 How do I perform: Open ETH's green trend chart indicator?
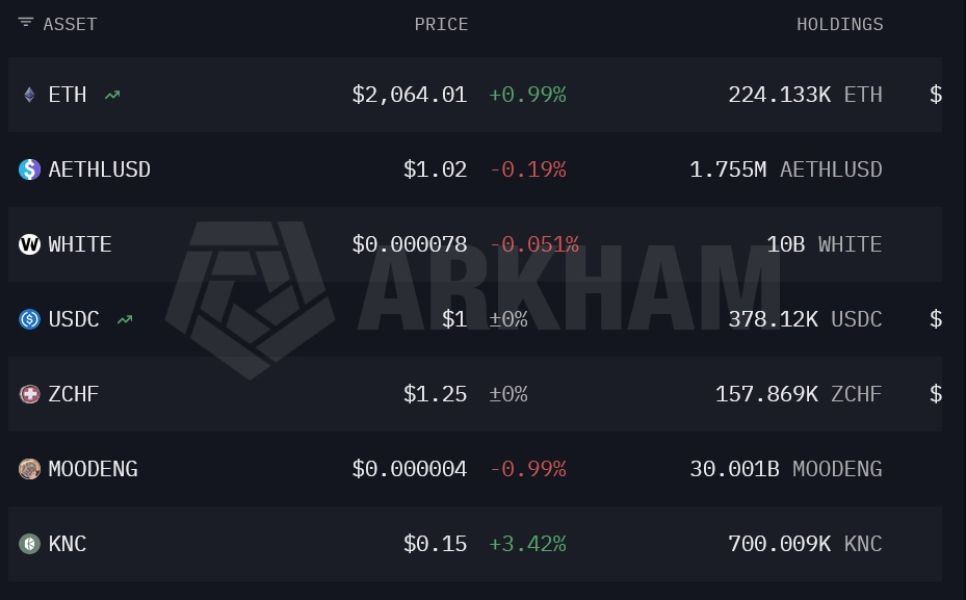click(110, 94)
